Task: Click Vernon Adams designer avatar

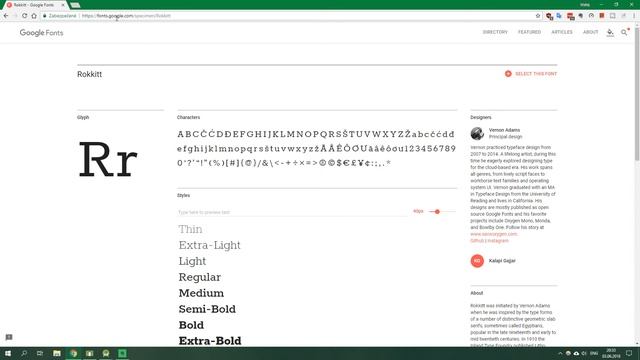Action: pyautogui.click(x=477, y=133)
